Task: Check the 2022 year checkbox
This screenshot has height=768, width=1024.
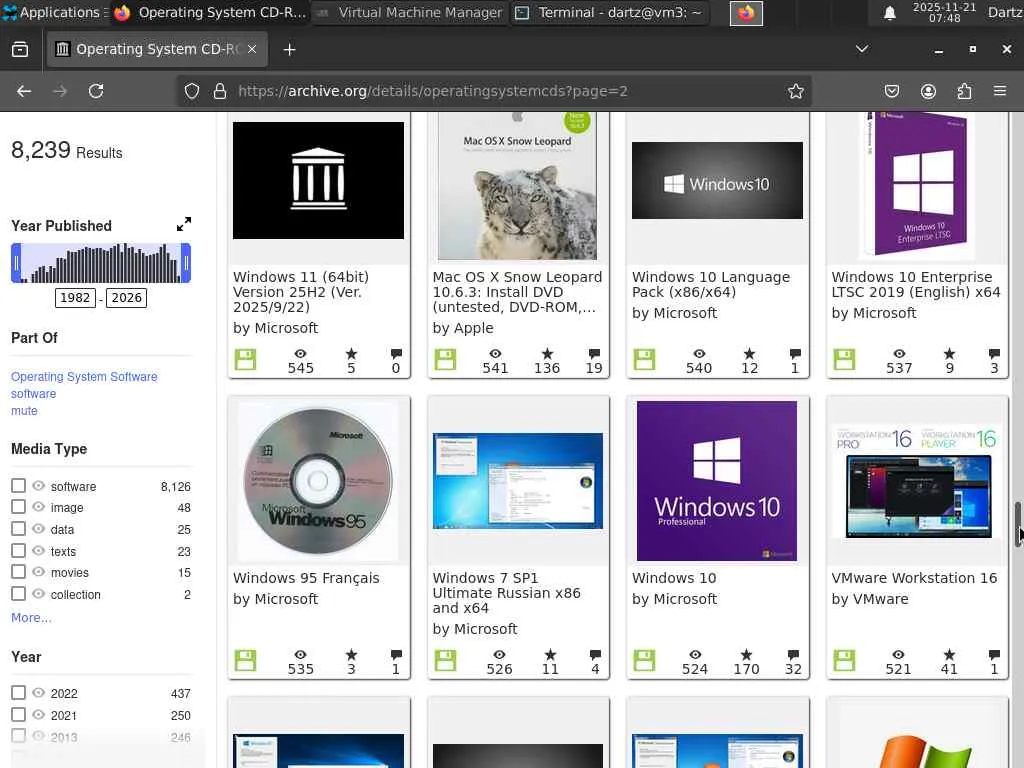Action: pos(18,692)
